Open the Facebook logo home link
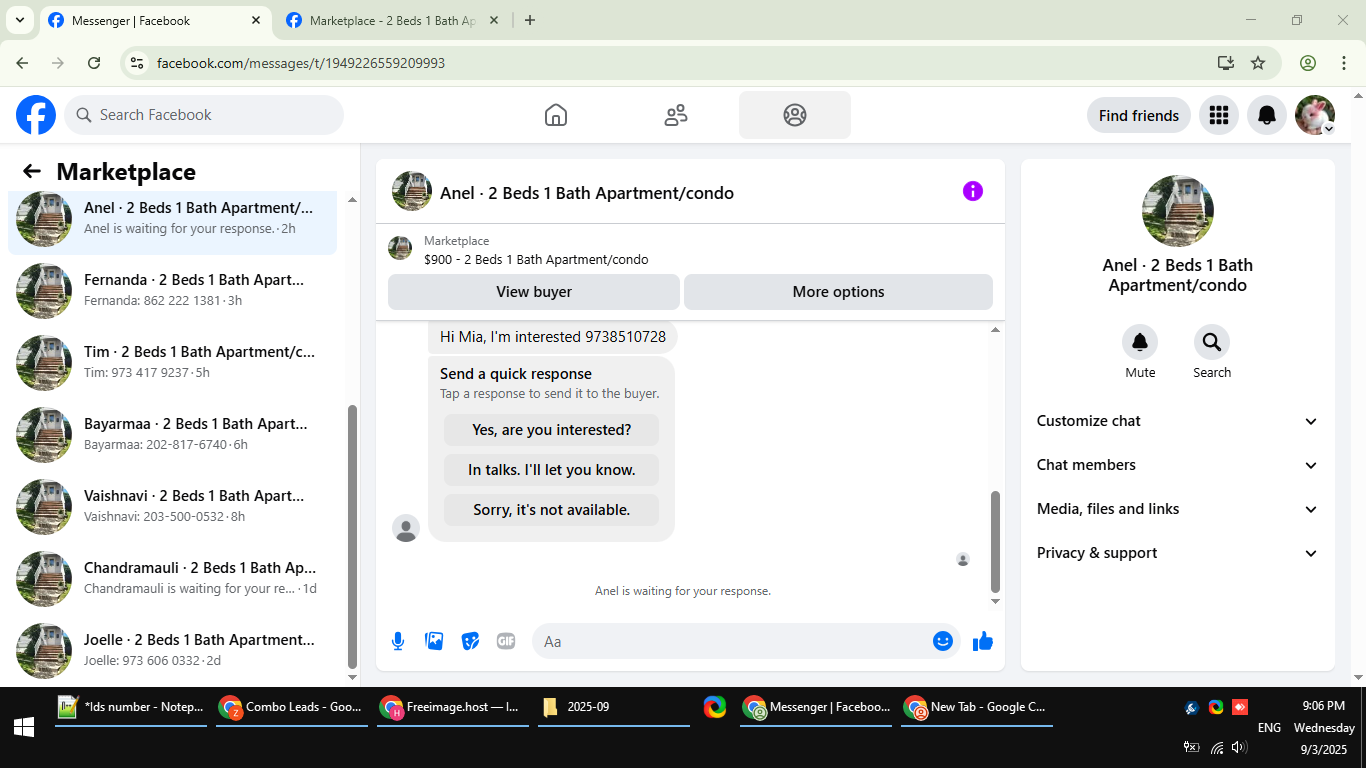 coord(36,115)
